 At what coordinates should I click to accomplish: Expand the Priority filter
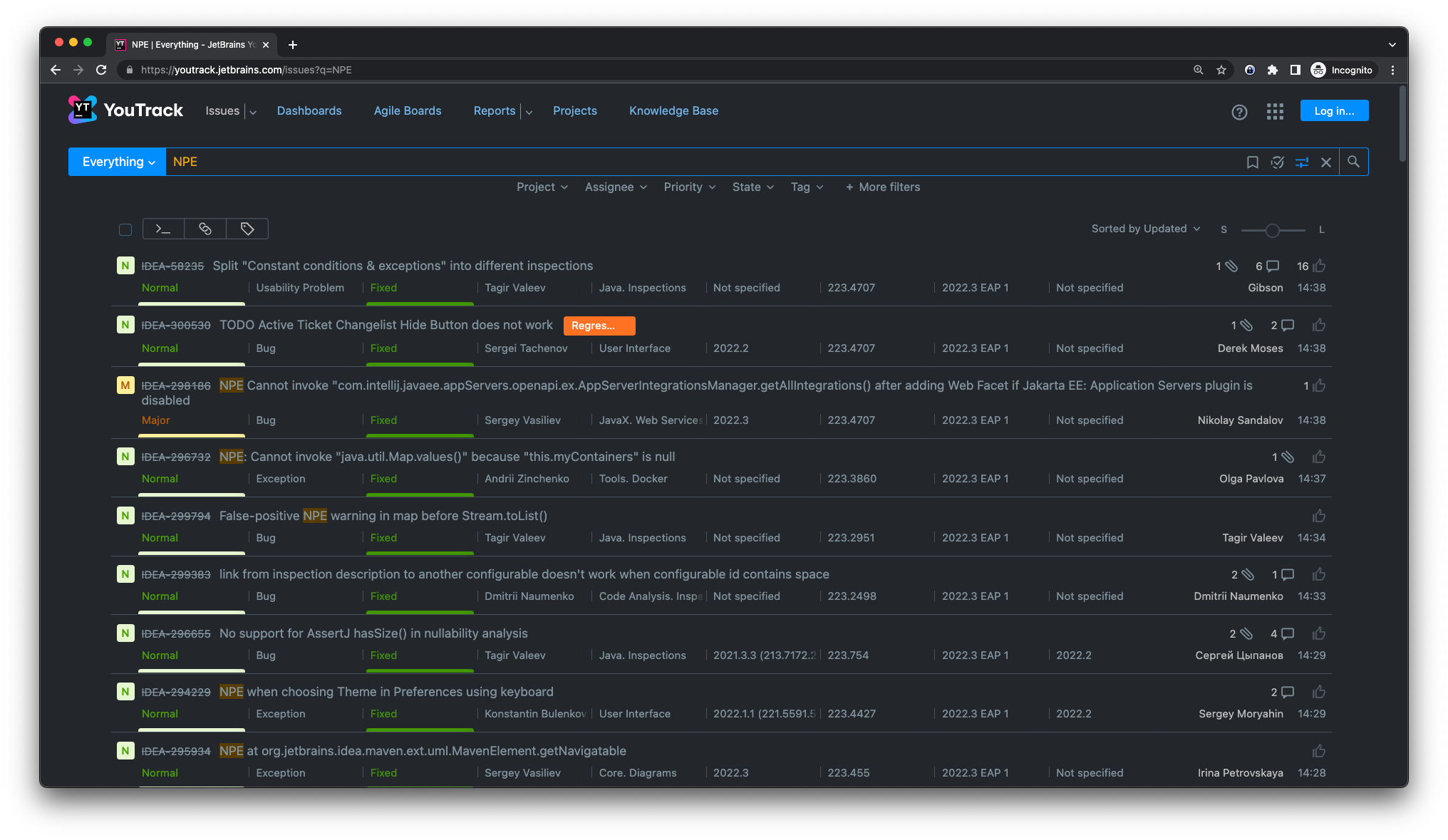point(690,187)
